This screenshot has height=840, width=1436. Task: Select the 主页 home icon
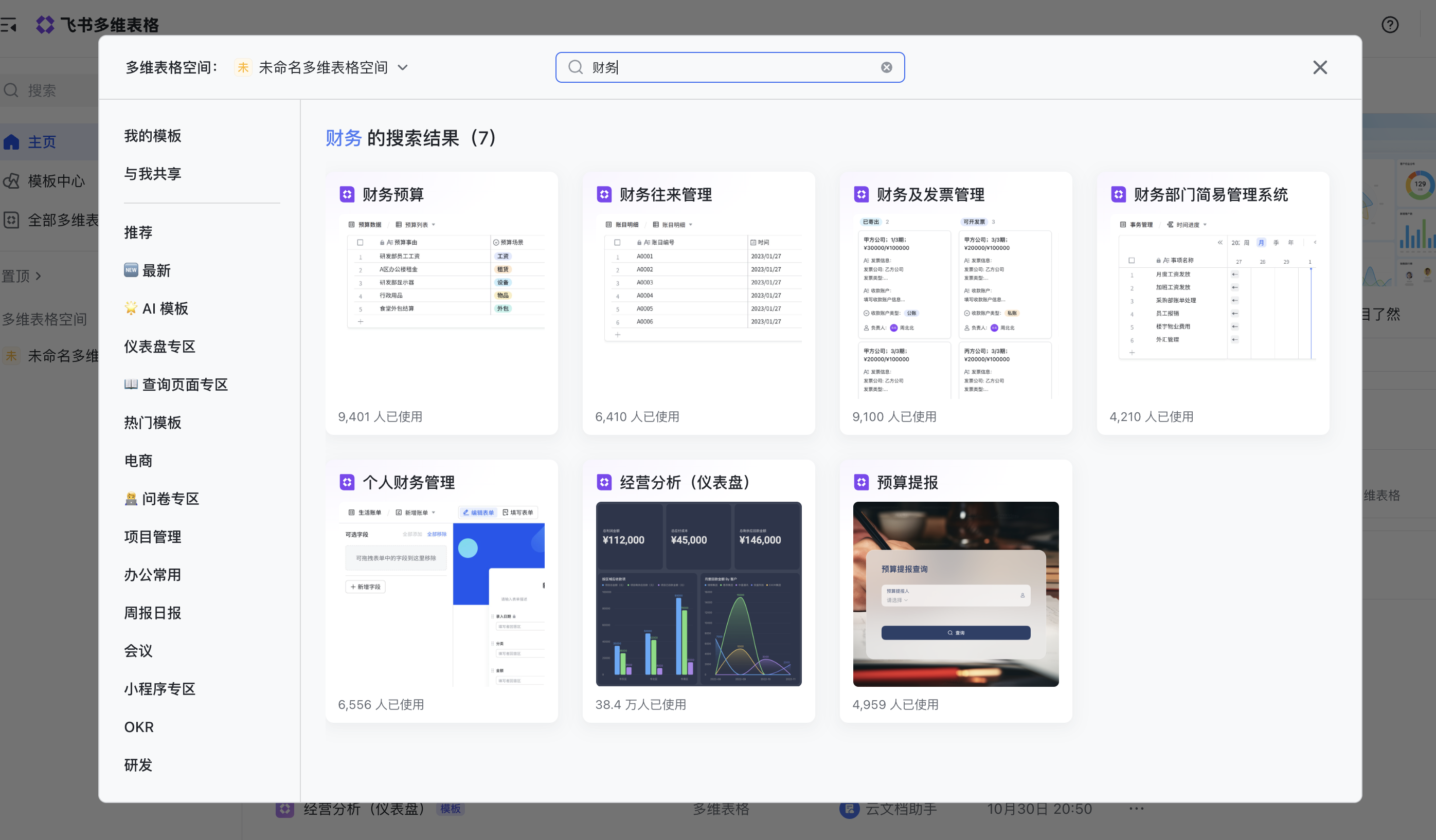tap(12, 141)
